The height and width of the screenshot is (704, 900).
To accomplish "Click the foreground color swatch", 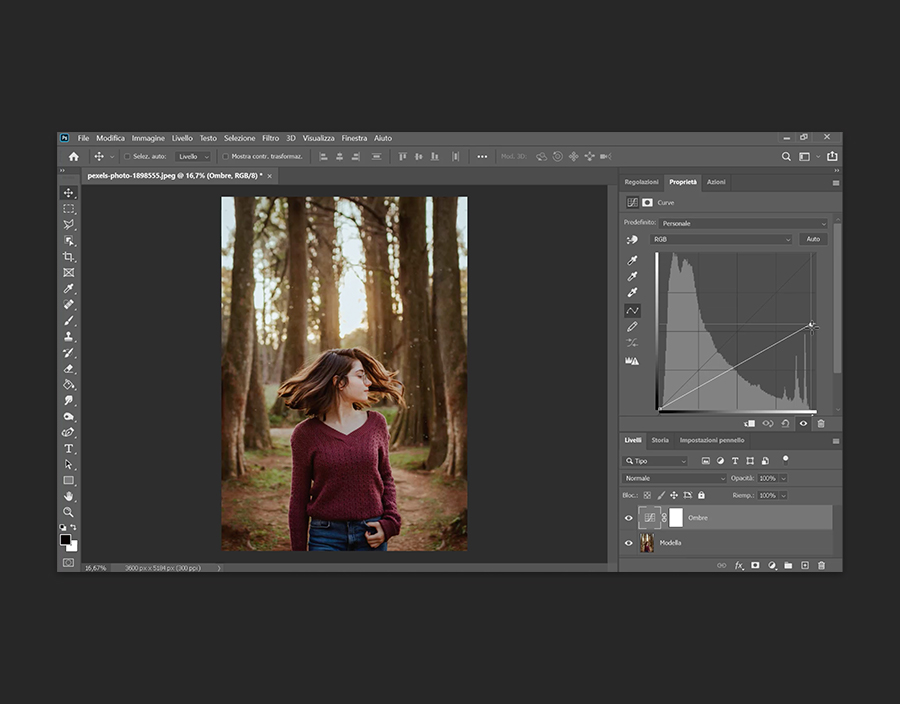I will point(65,540).
